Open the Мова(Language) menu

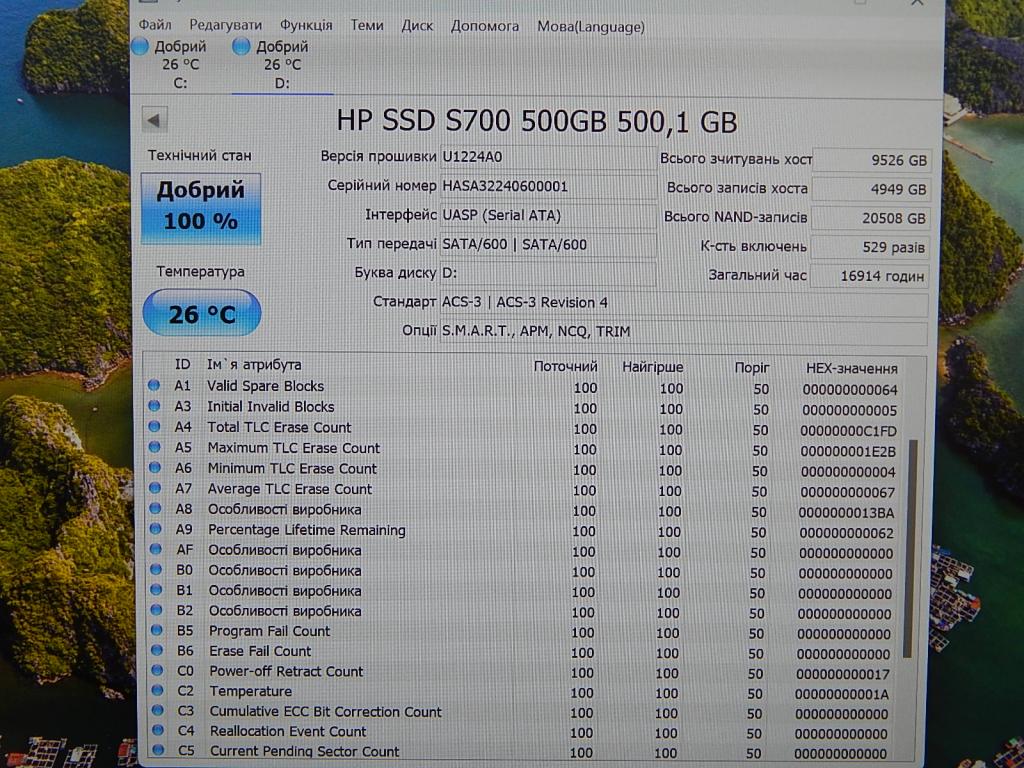[590, 27]
